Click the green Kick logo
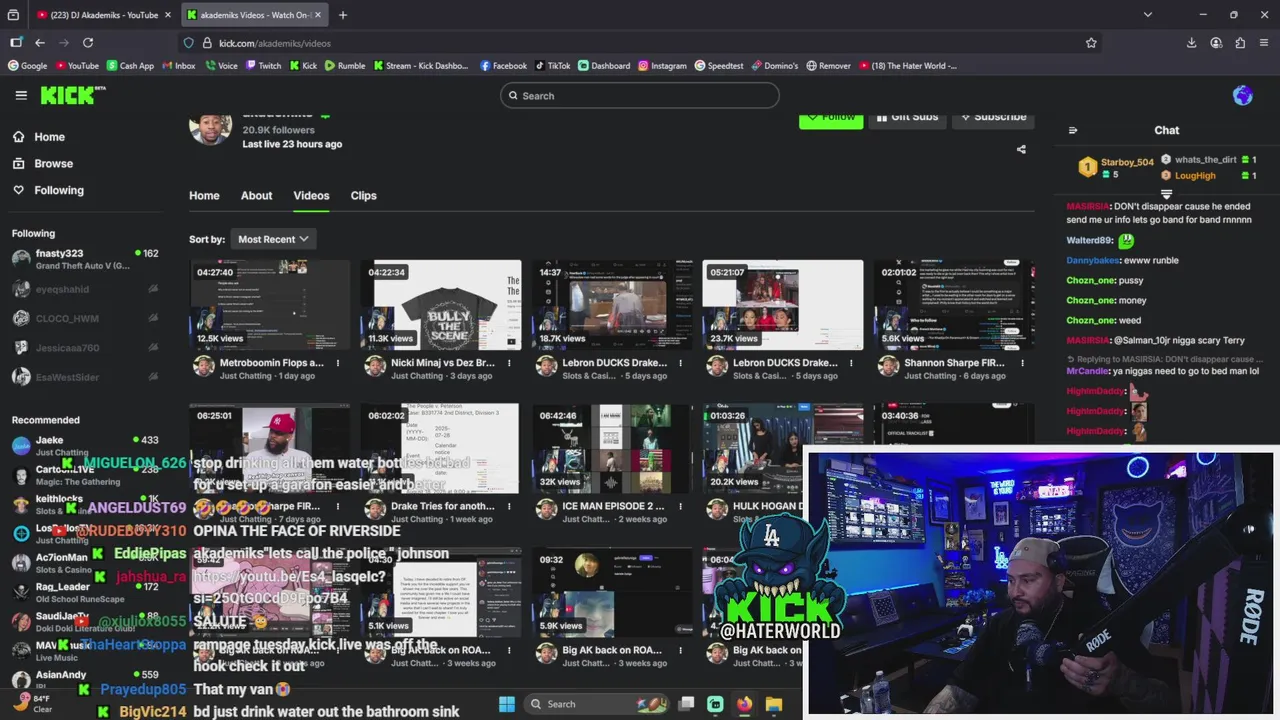 point(72,95)
